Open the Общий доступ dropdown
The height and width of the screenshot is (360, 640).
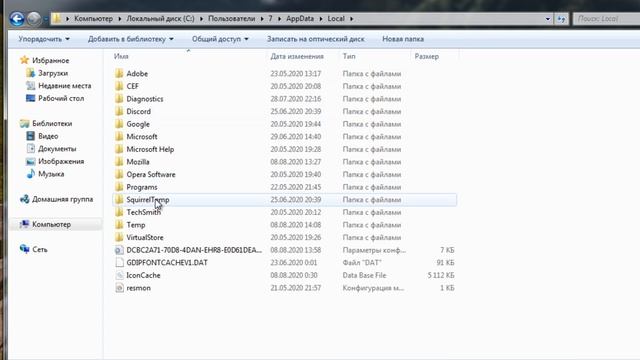[220, 39]
